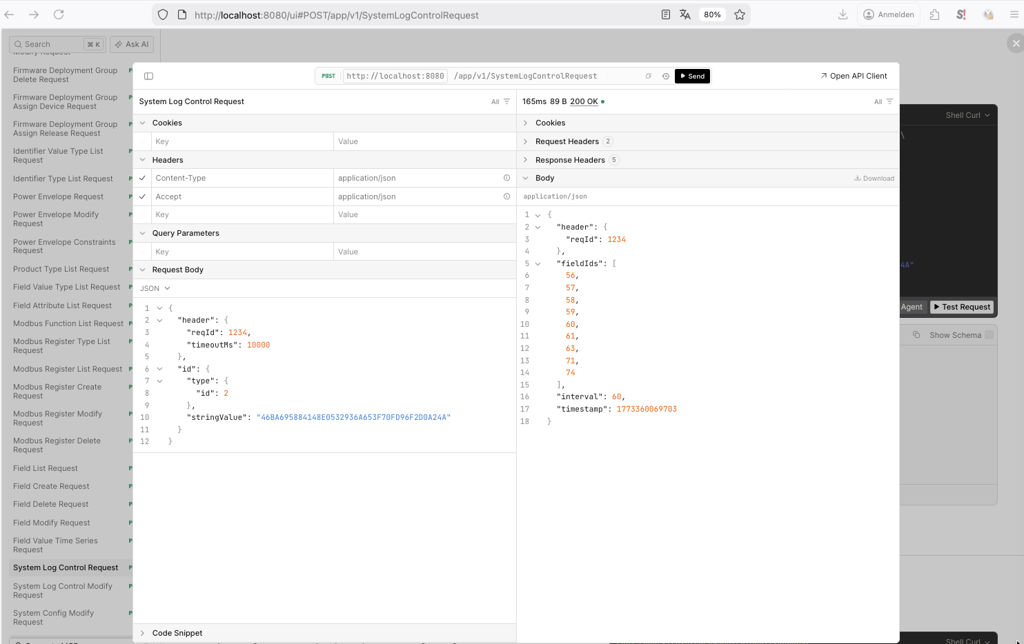Click info icon on Accept header row

pos(507,196)
